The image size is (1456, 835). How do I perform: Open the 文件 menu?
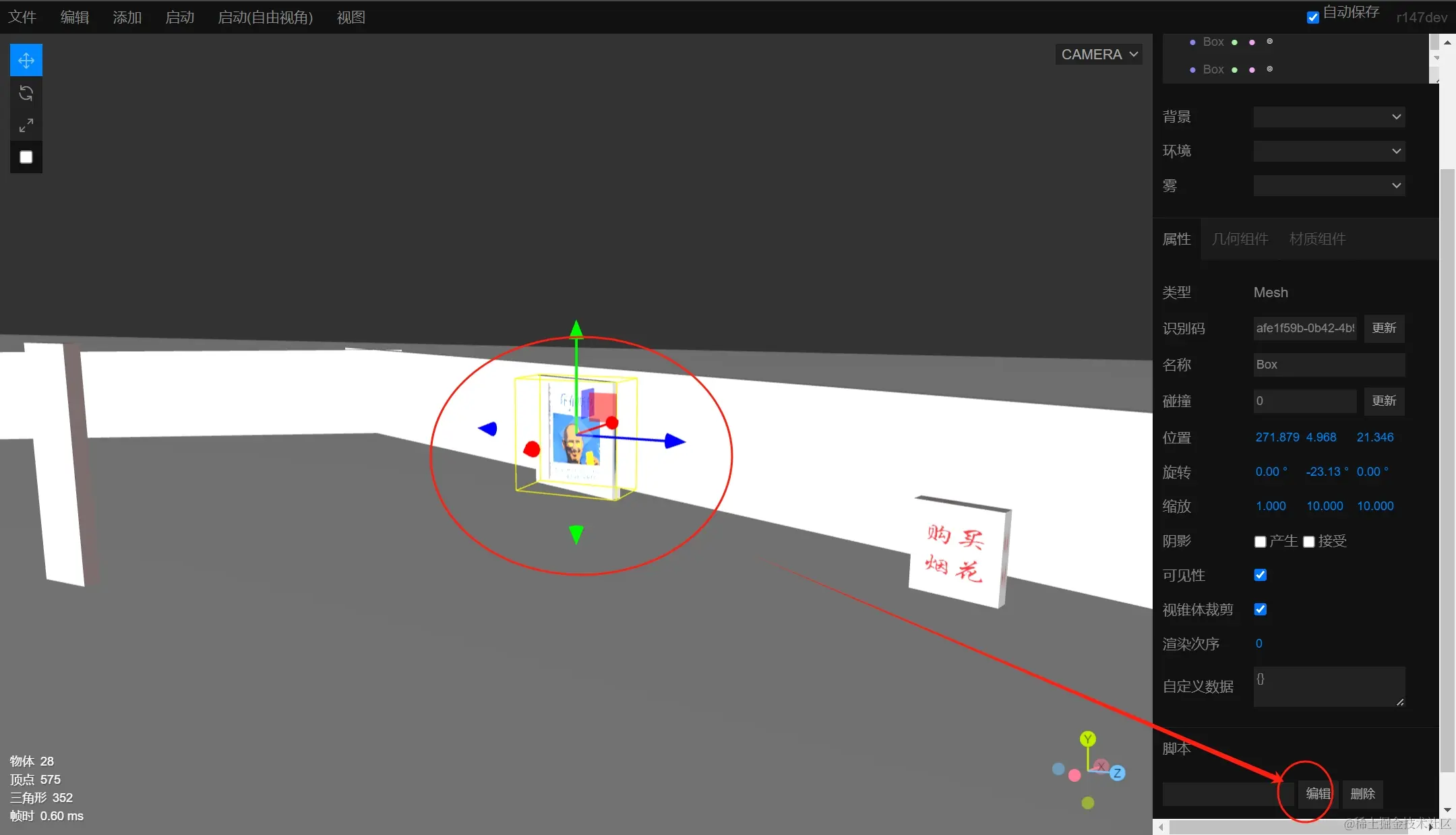click(22, 18)
